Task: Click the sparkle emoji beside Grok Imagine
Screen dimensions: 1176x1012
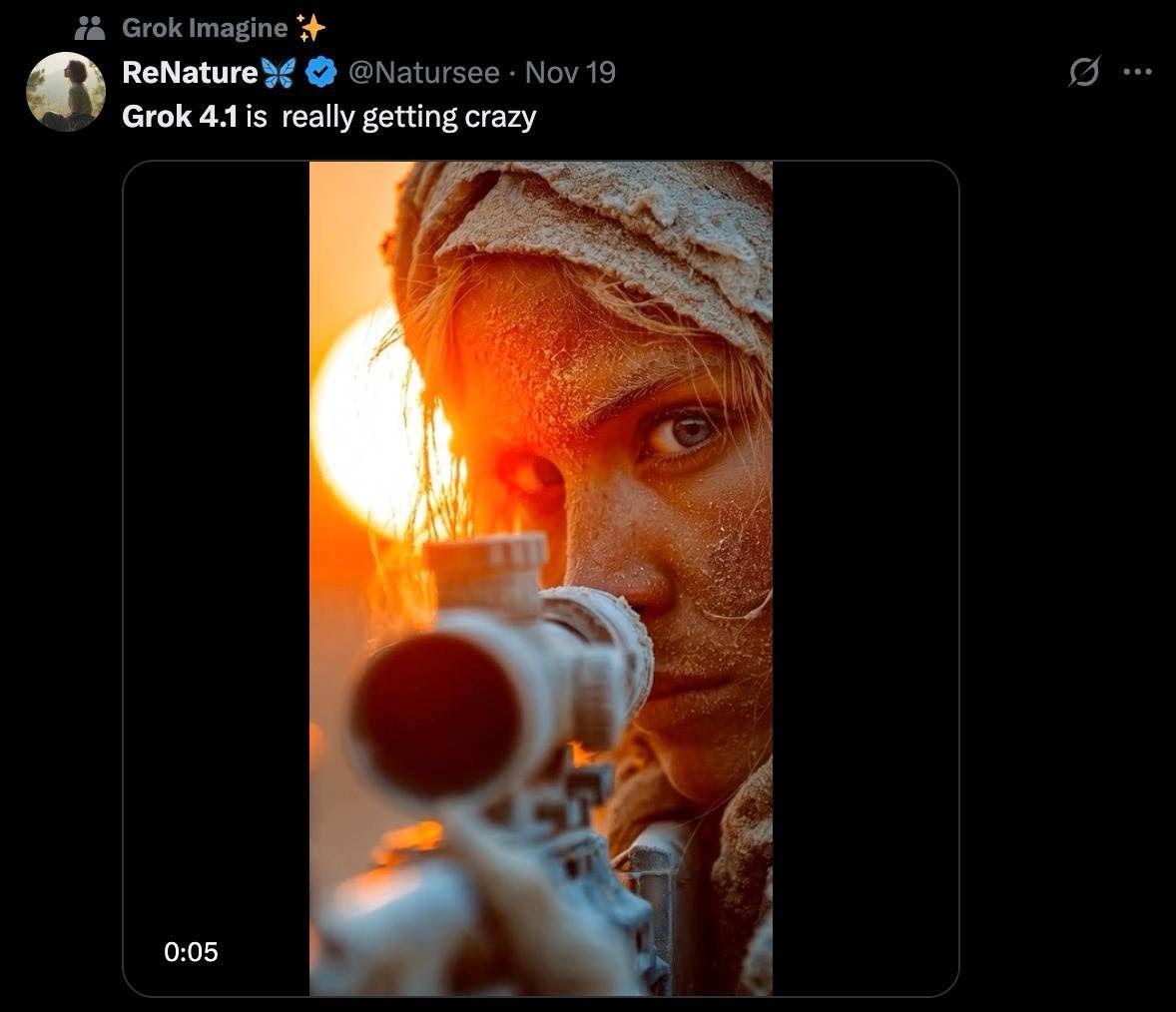Action: 311,28
